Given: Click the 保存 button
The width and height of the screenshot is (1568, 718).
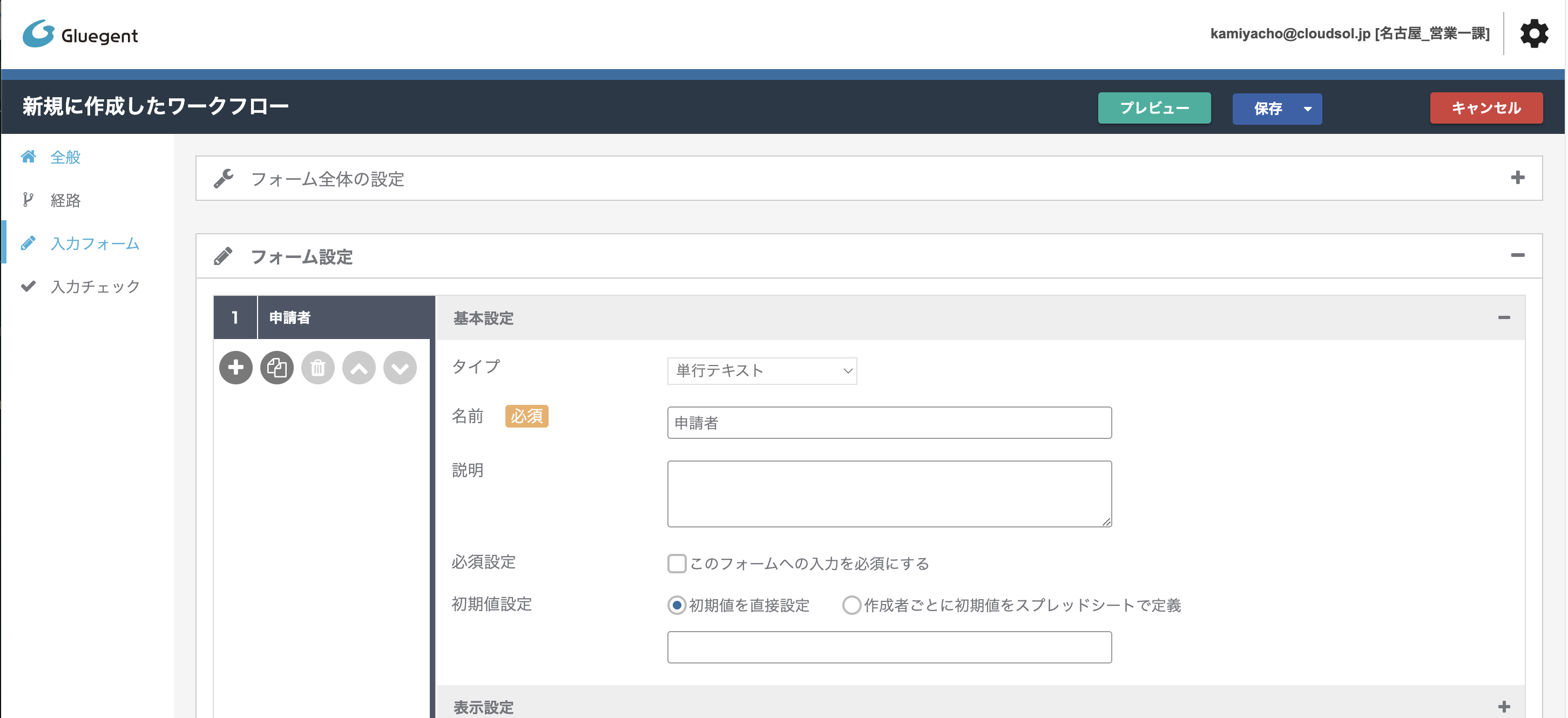Looking at the screenshot, I should pyautogui.click(x=1267, y=109).
